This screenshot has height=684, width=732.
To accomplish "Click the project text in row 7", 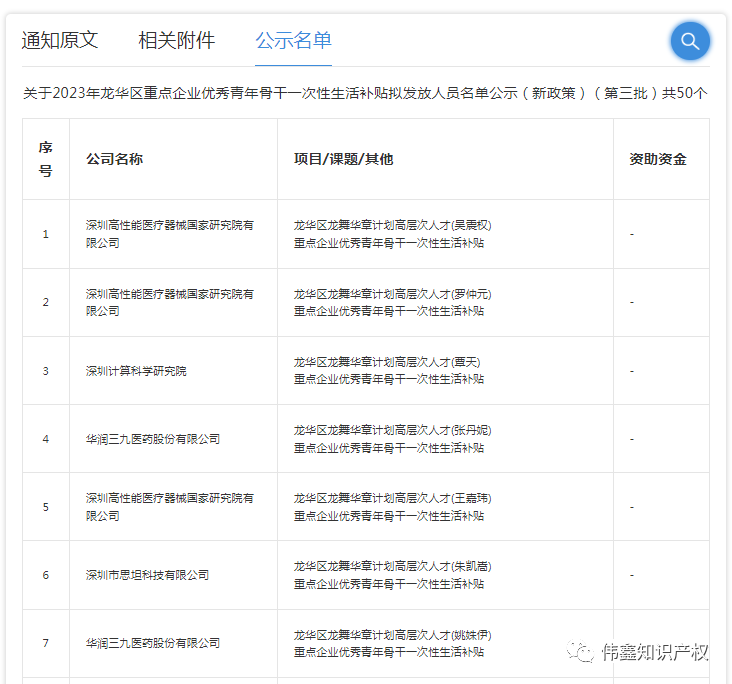I will (x=393, y=643).
